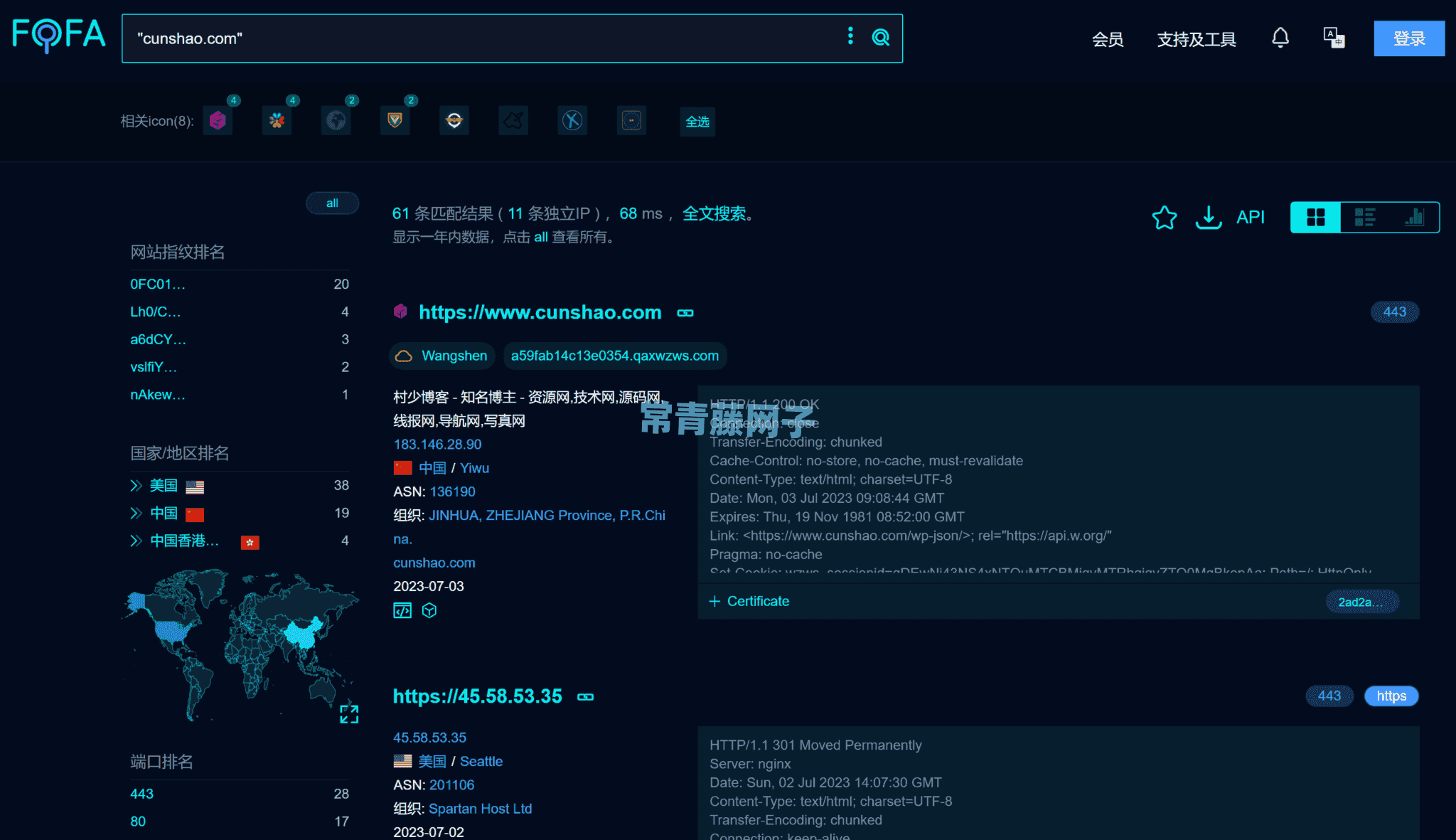
Task: Click link icon beside www.cunshao.com
Action: pyautogui.click(x=685, y=313)
